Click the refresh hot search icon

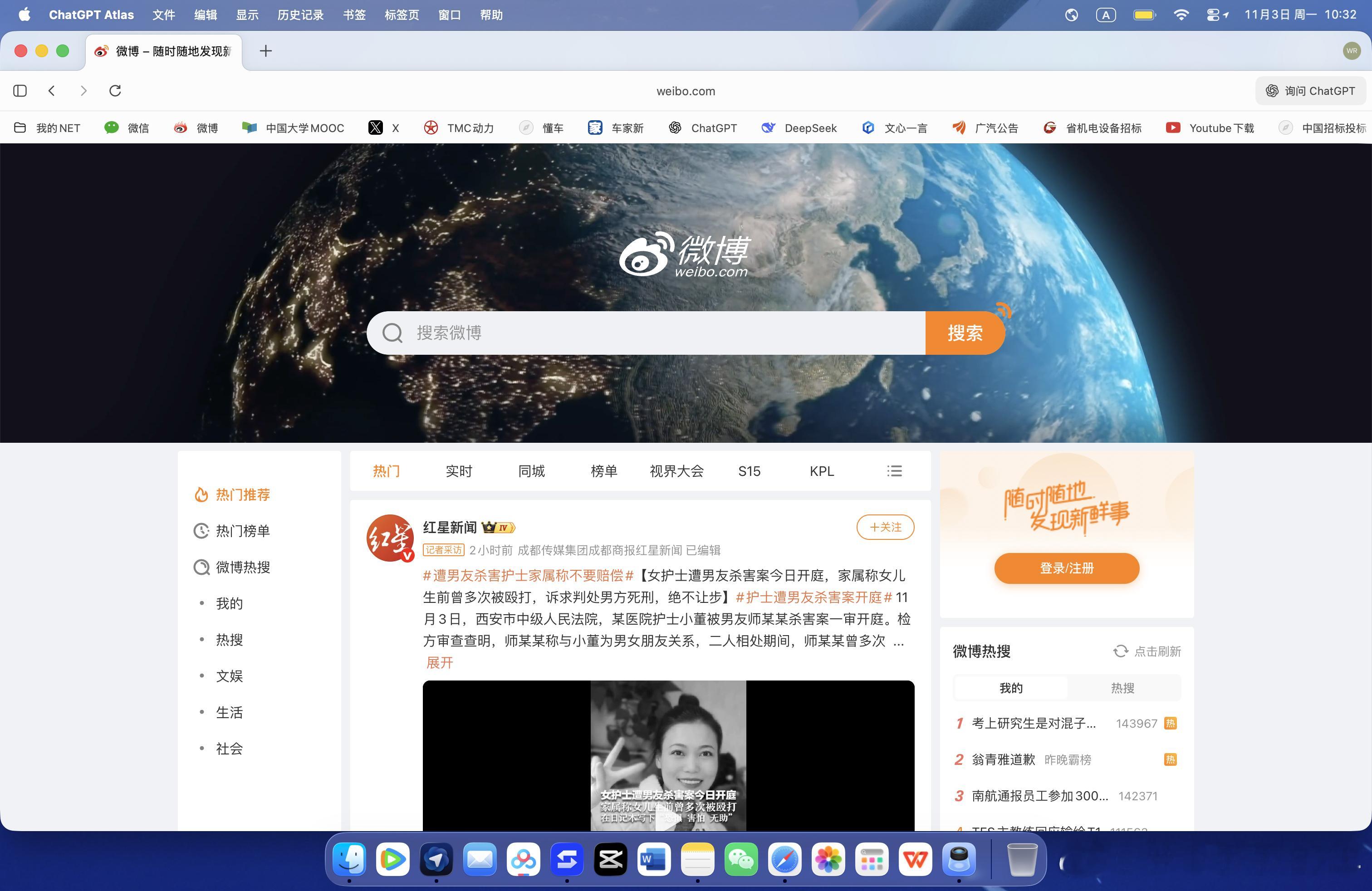click(x=1120, y=651)
